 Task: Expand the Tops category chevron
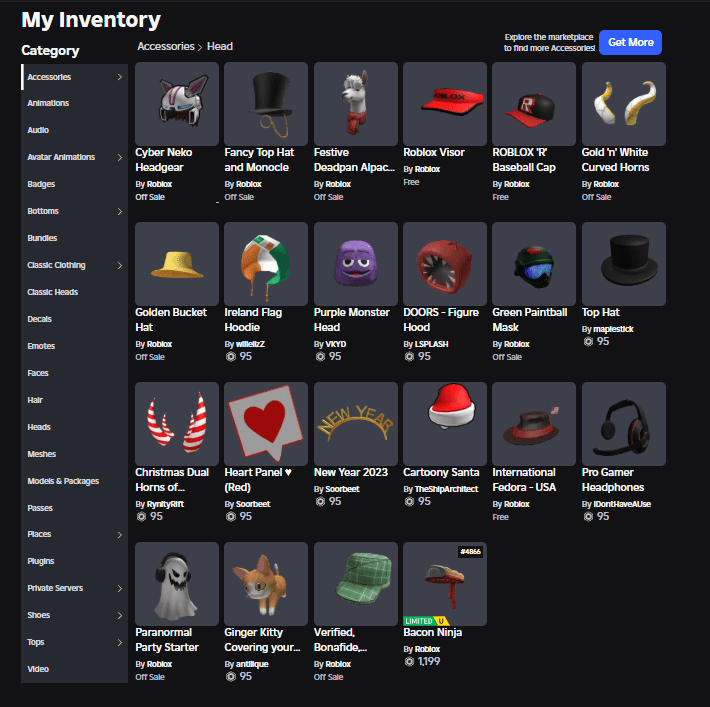(x=120, y=642)
